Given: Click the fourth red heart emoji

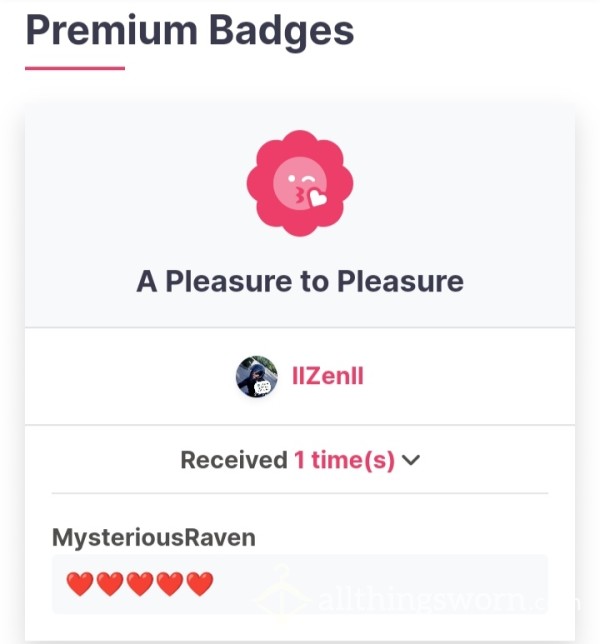Looking at the screenshot, I should [x=170, y=584].
